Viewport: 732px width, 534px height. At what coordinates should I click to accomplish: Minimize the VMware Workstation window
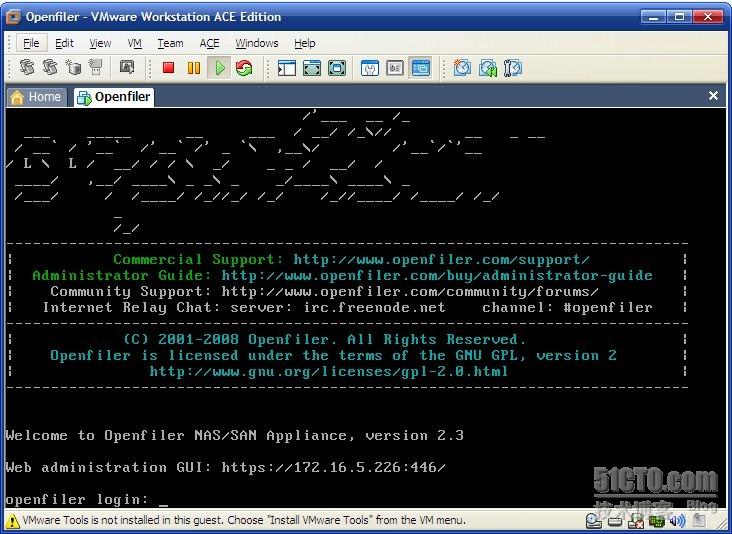(654, 17)
